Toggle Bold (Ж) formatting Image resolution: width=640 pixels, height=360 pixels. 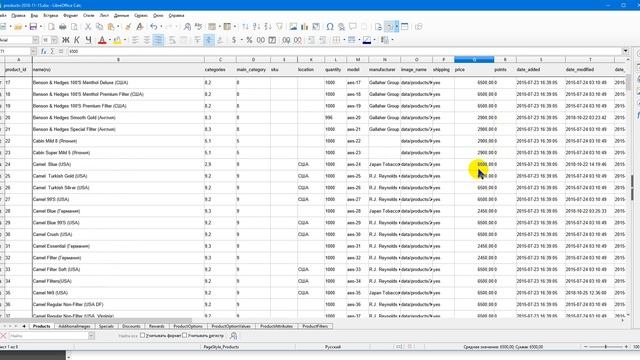(x=65, y=40)
